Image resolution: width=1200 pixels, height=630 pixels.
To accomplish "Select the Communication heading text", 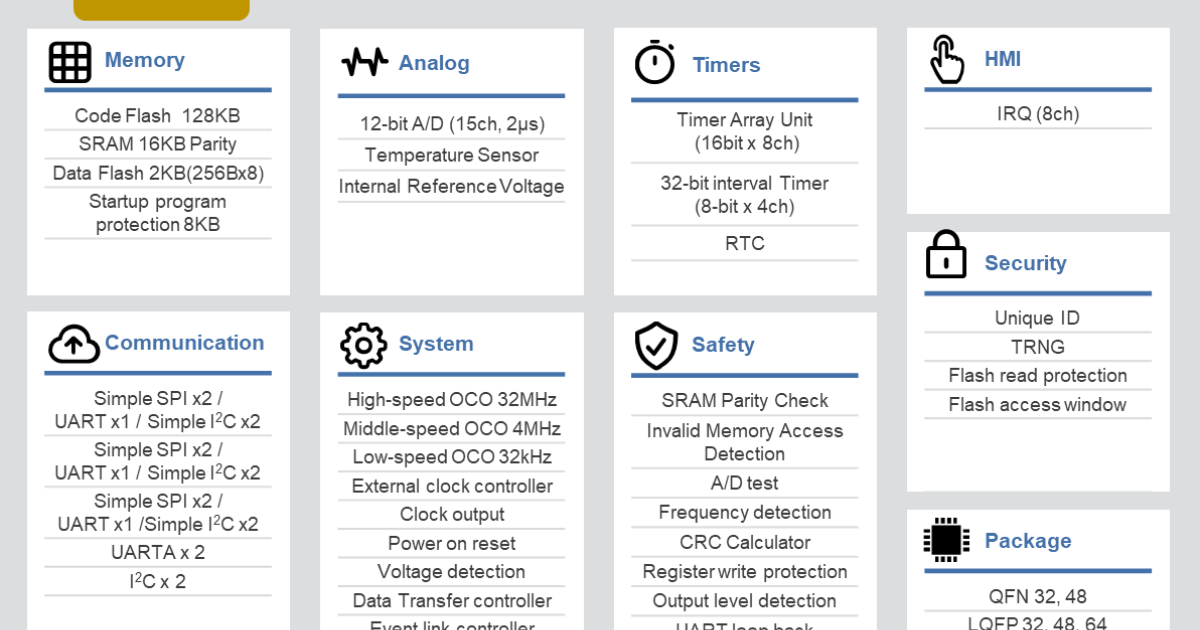I will point(184,343).
